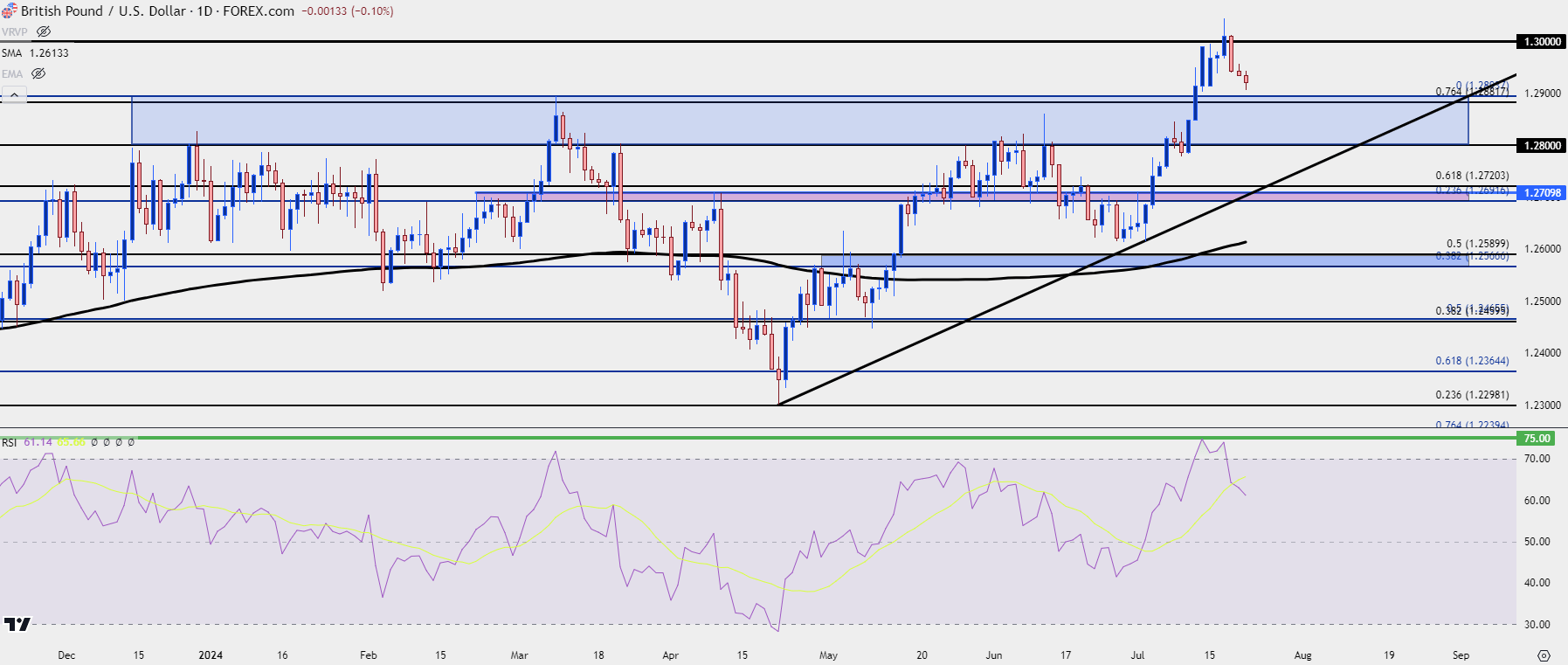Screen dimensions: 1568x665
Task: Click the GBP/USD flag symbol icon
Action: click(x=9, y=10)
